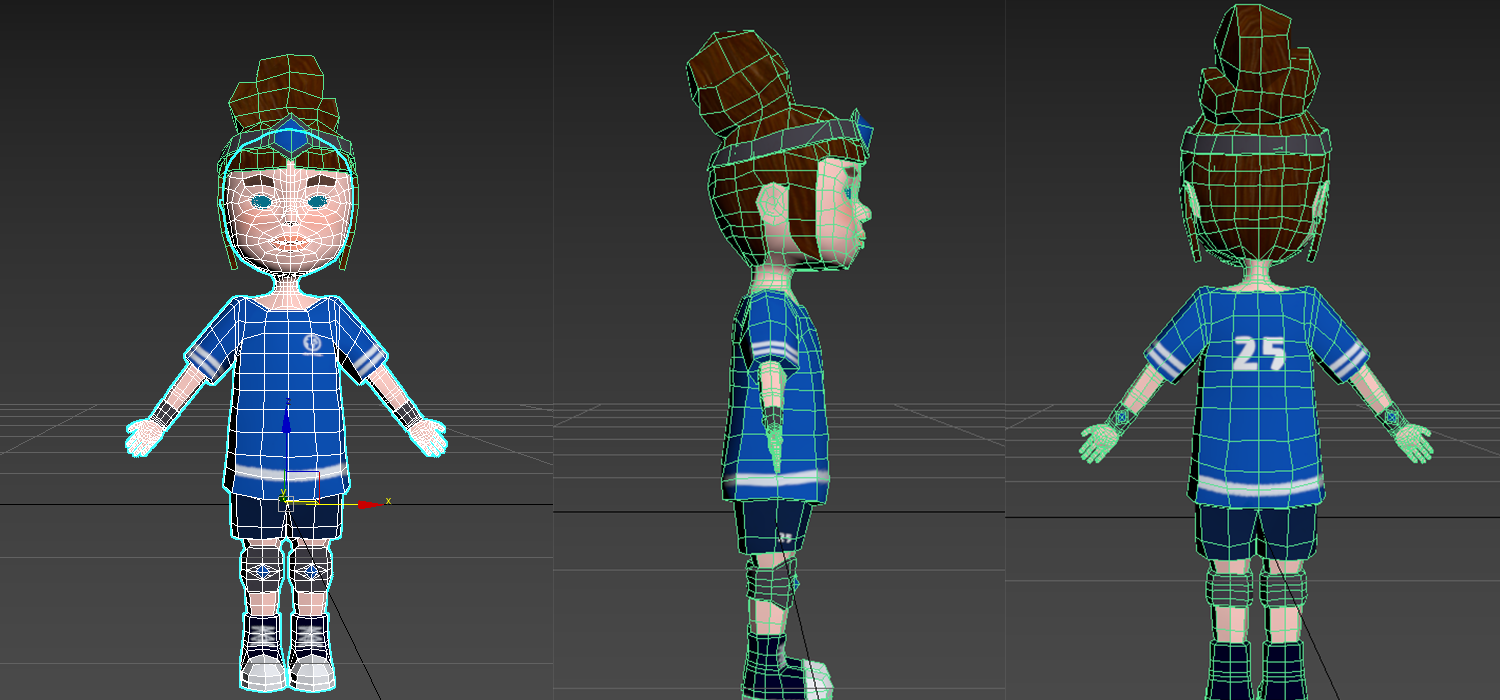Select the mouth on the front-view face

(289, 242)
